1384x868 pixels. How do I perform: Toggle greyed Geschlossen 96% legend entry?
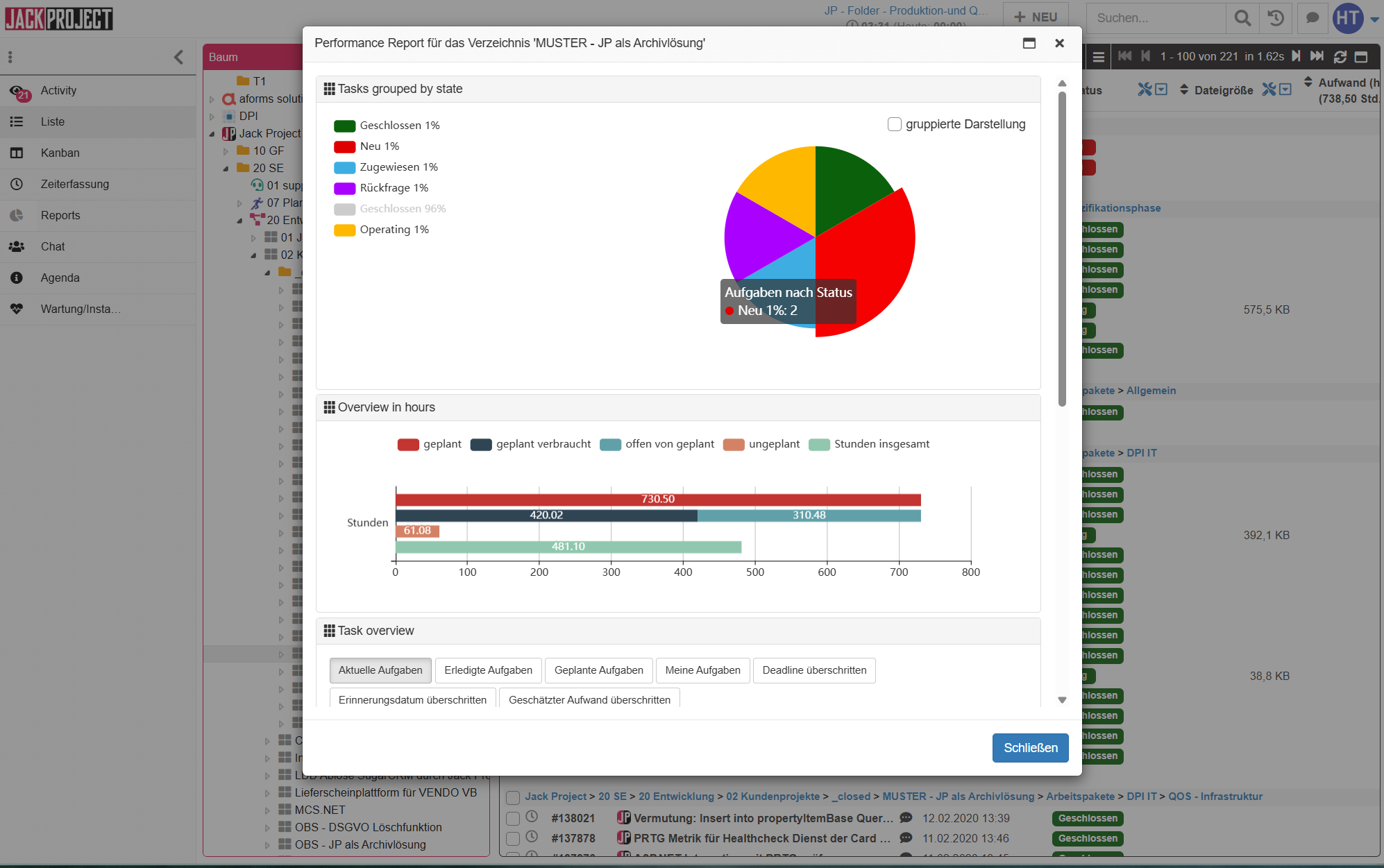click(389, 209)
